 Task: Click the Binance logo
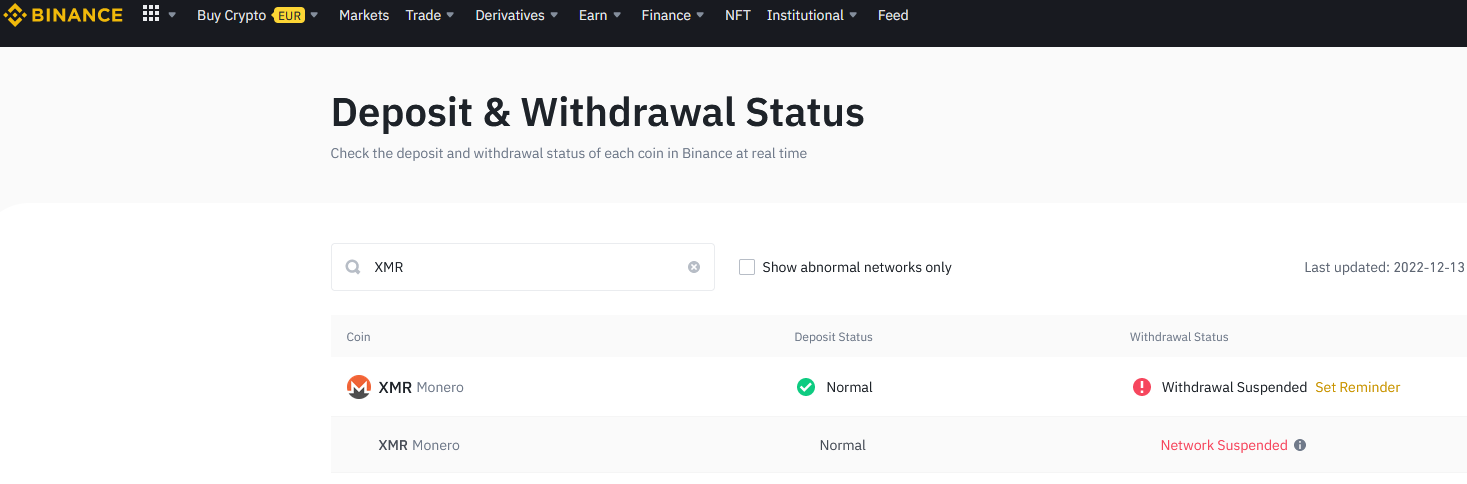pyautogui.click(x=63, y=15)
